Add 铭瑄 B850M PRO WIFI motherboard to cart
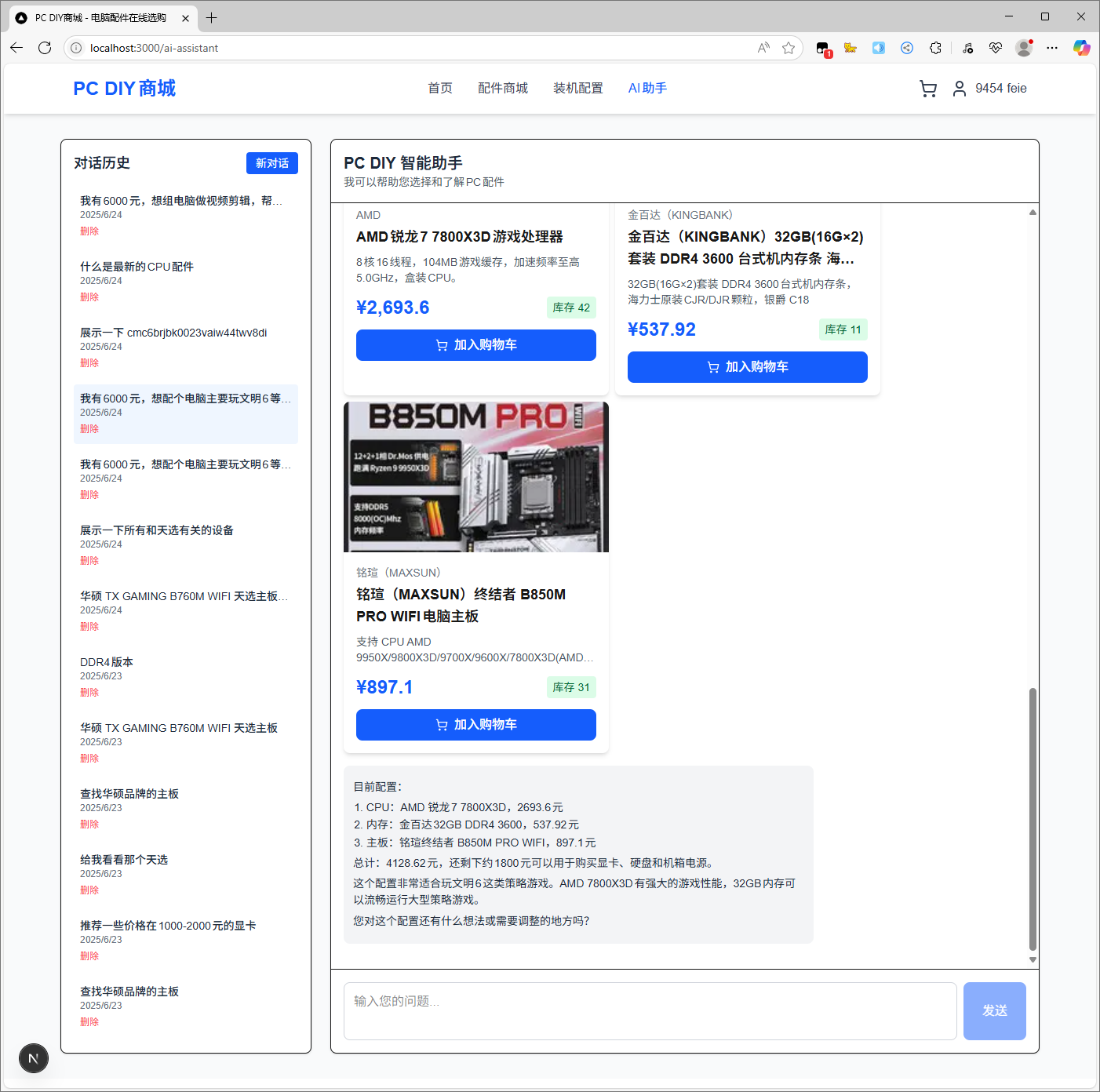Image resolution: width=1100 pixels, height=1092 pixels. click(x=475, y=725)
